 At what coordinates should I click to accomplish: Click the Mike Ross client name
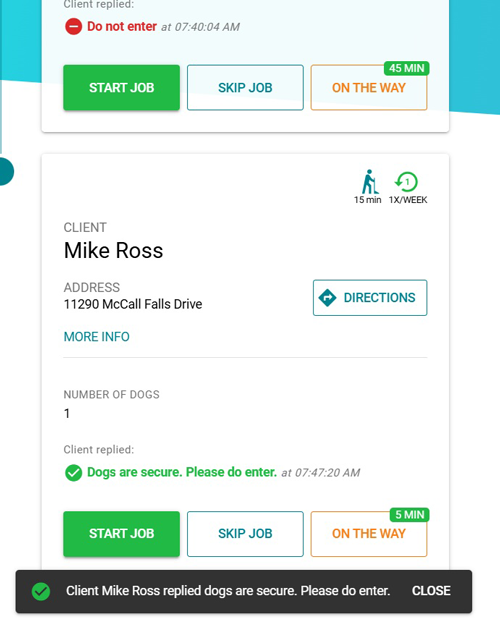[x=113, y=251]
